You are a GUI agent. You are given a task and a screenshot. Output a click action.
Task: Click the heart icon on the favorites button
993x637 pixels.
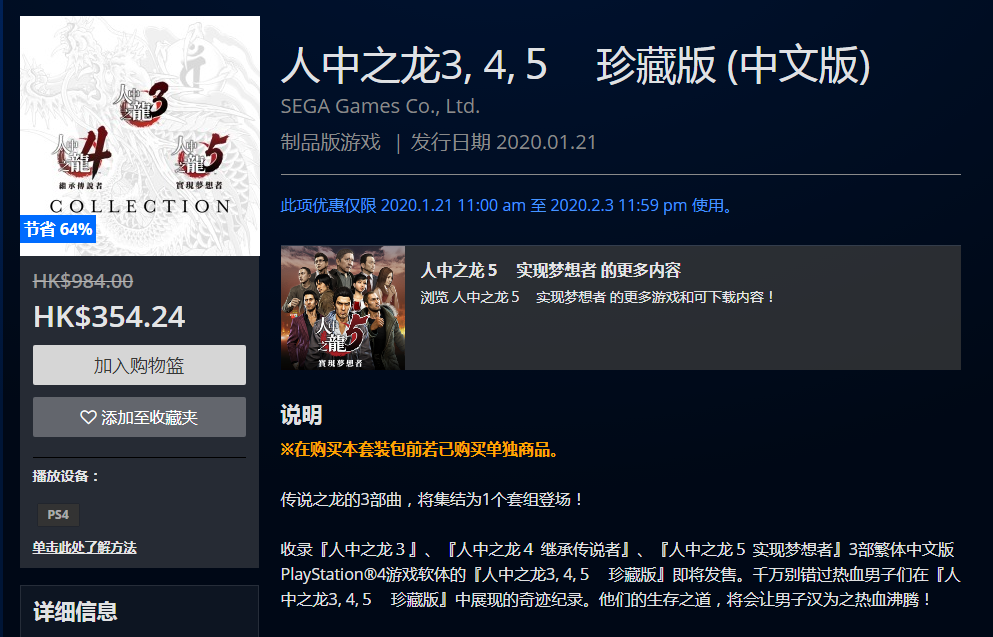pos(88,417)
